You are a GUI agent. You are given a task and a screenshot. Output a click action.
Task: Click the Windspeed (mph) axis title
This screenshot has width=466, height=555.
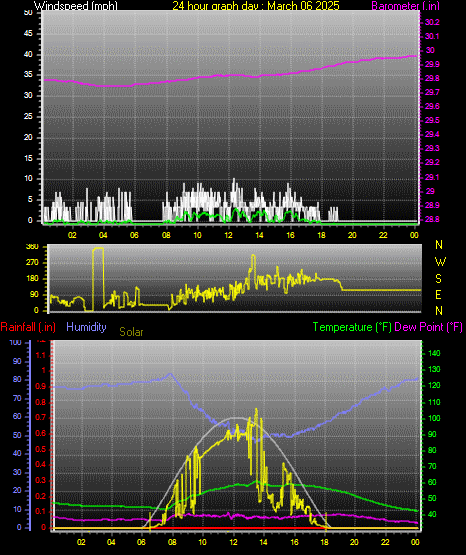pos(76,6)
